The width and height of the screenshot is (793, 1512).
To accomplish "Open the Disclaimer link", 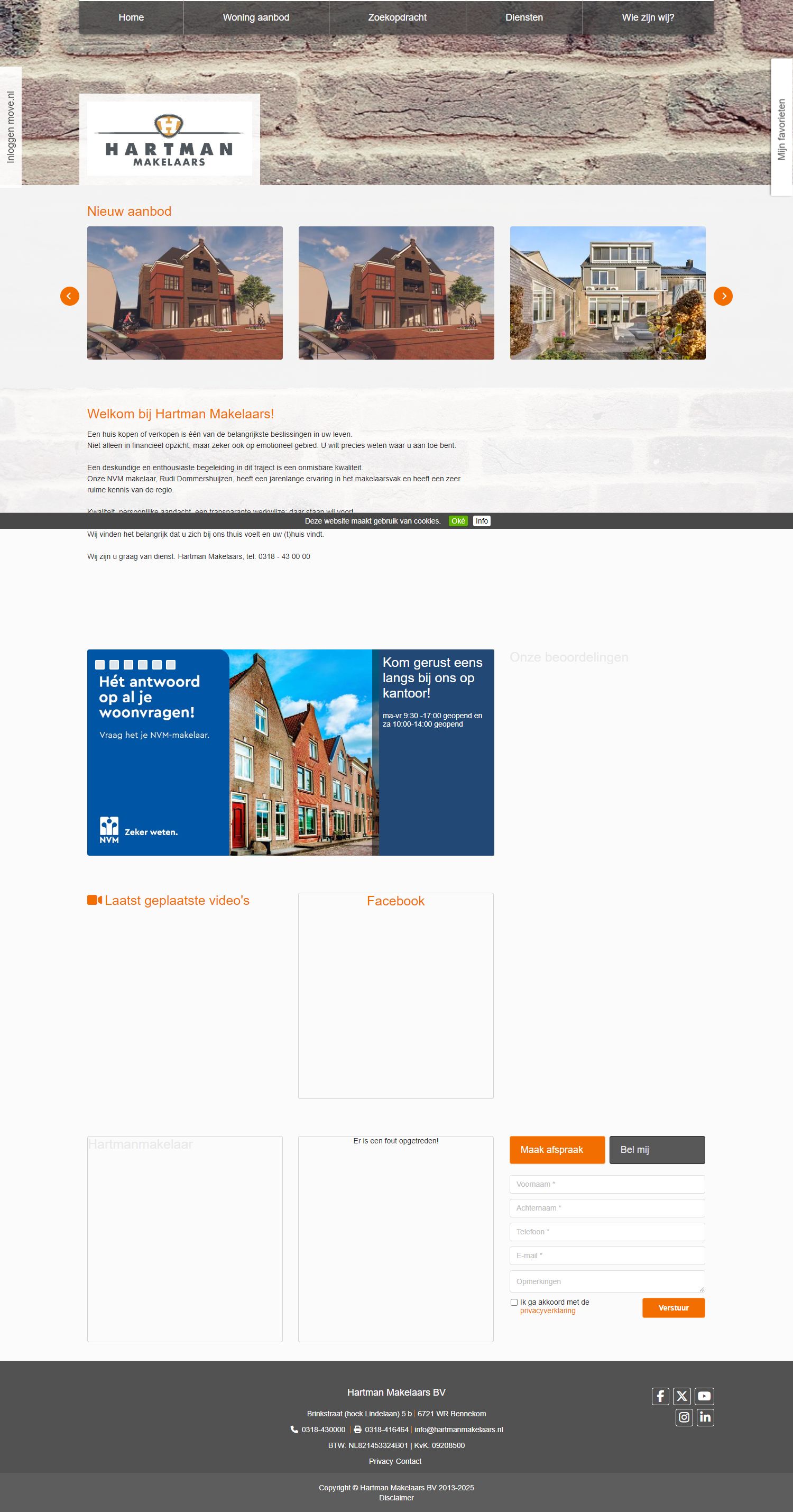I will tap(396, 1497).
